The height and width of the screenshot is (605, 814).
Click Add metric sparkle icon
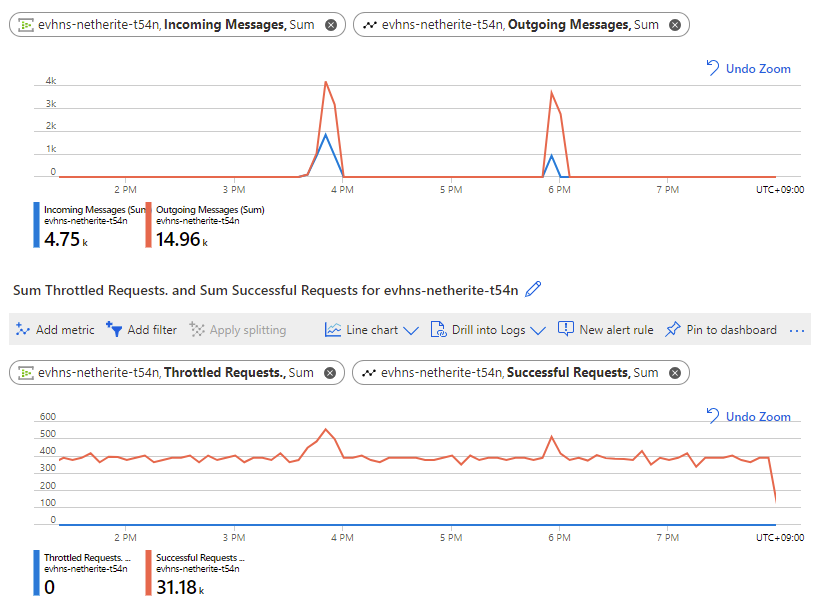22,329
